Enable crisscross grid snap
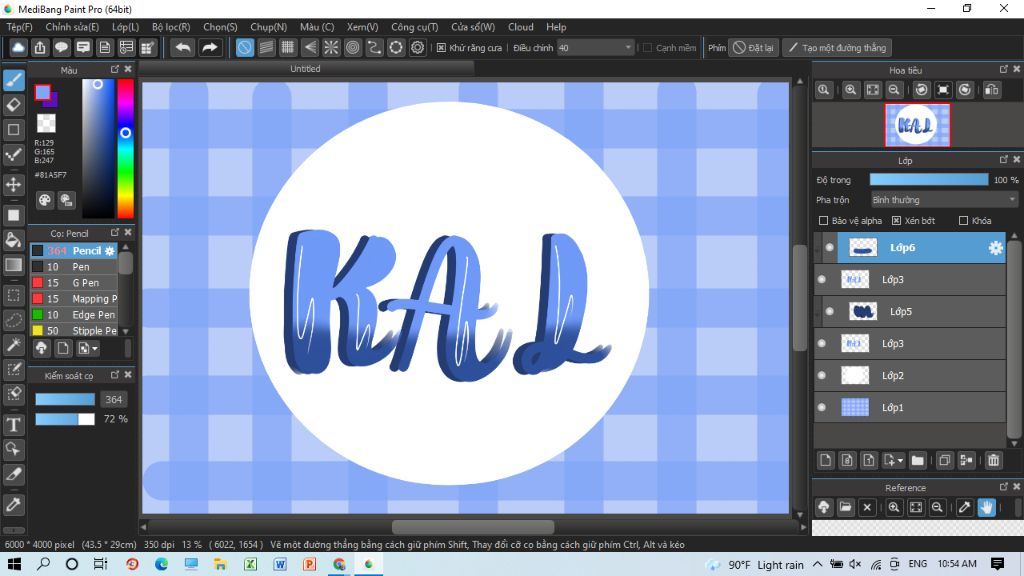 tap(288, 48)
